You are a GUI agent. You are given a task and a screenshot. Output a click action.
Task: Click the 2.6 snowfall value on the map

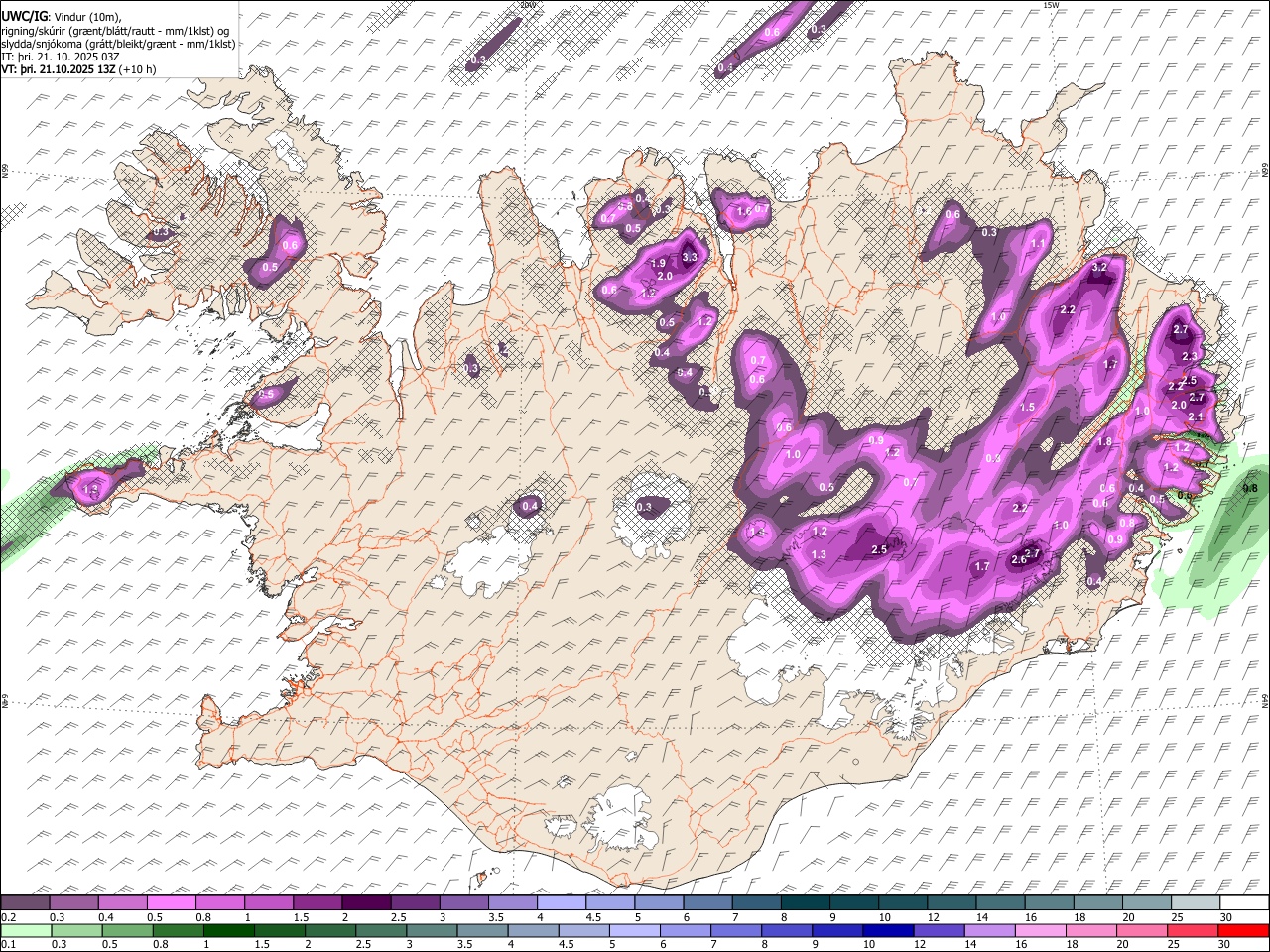pos(1018,559)
